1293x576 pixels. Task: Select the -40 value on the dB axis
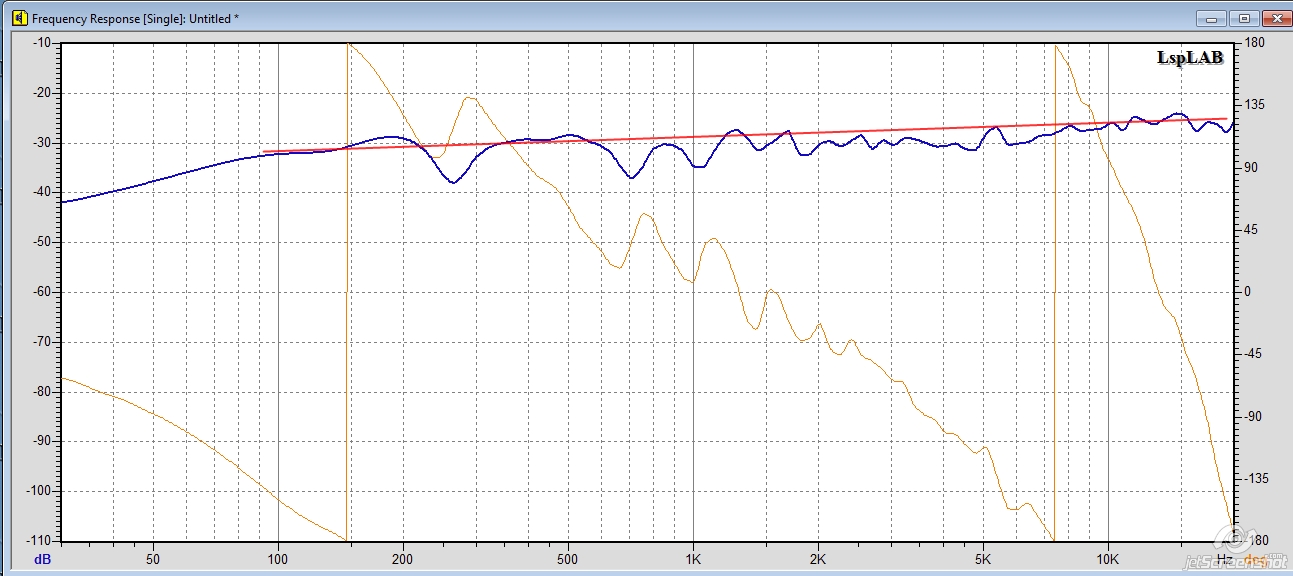pyautogui.click(x=41, y=193)
